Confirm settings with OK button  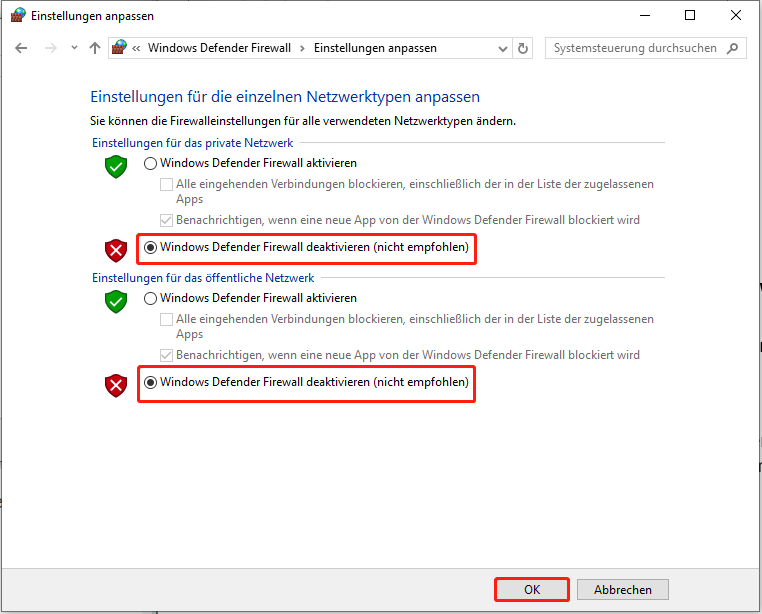pyautogui.click(x=532, y=590)
